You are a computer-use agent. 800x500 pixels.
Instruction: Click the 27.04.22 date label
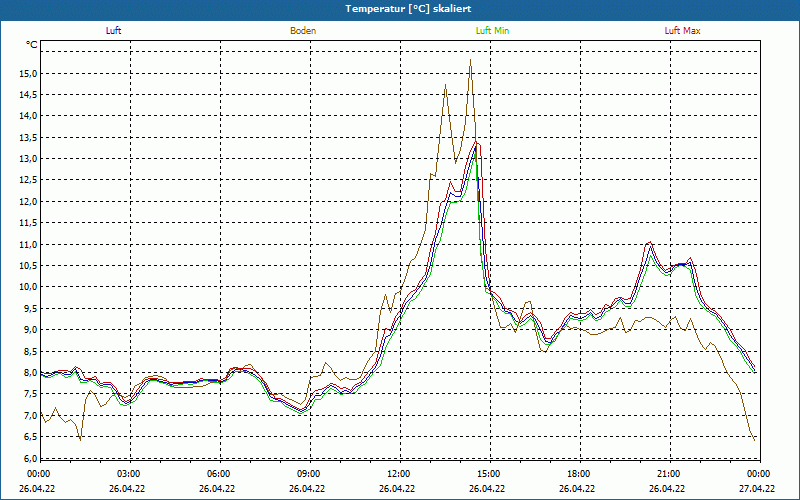(757, 488)
